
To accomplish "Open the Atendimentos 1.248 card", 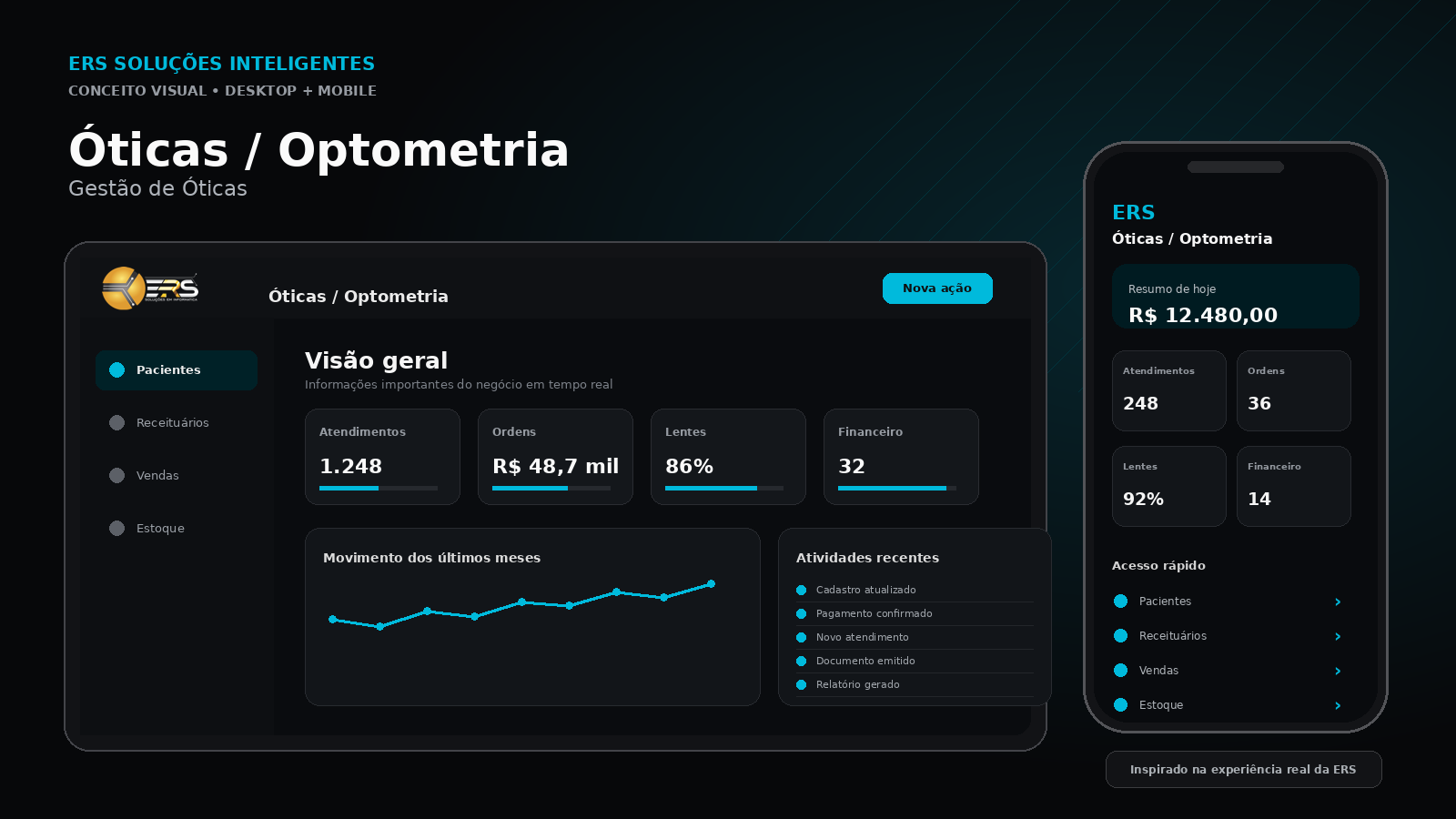I will click(382, 457).
